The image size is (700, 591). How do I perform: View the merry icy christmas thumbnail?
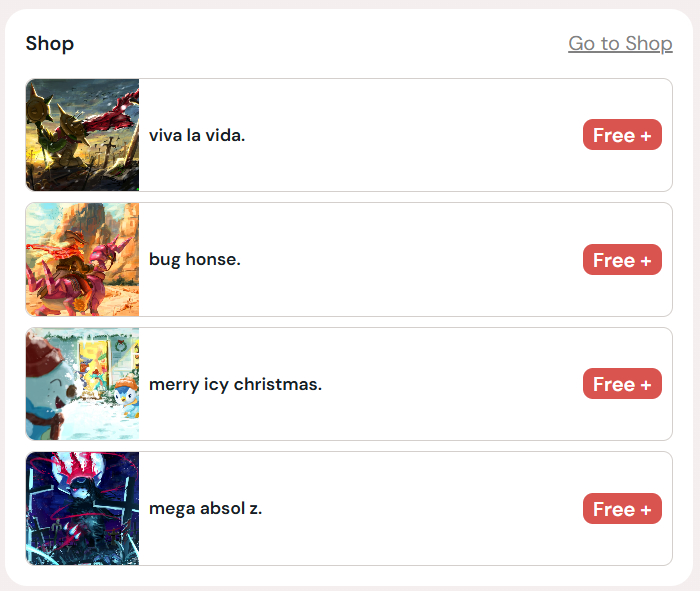tap(83, 384)
